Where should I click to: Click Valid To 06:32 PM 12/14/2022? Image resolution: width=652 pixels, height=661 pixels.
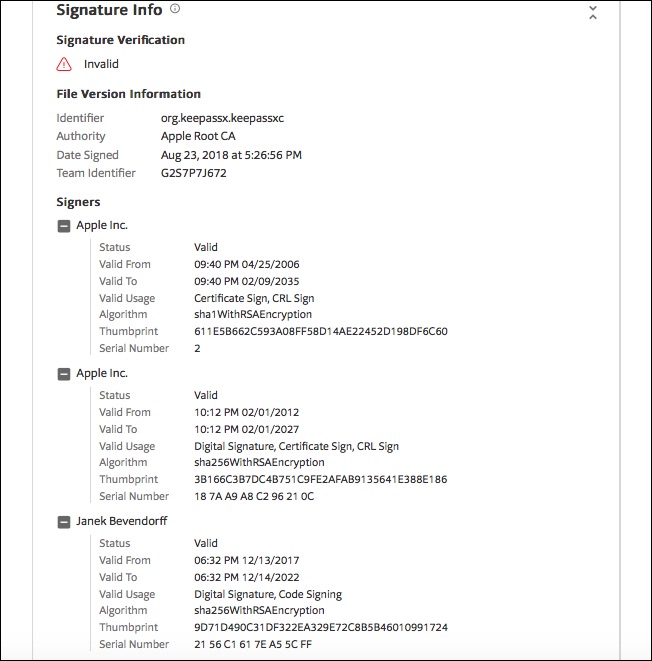coord(247,577)
